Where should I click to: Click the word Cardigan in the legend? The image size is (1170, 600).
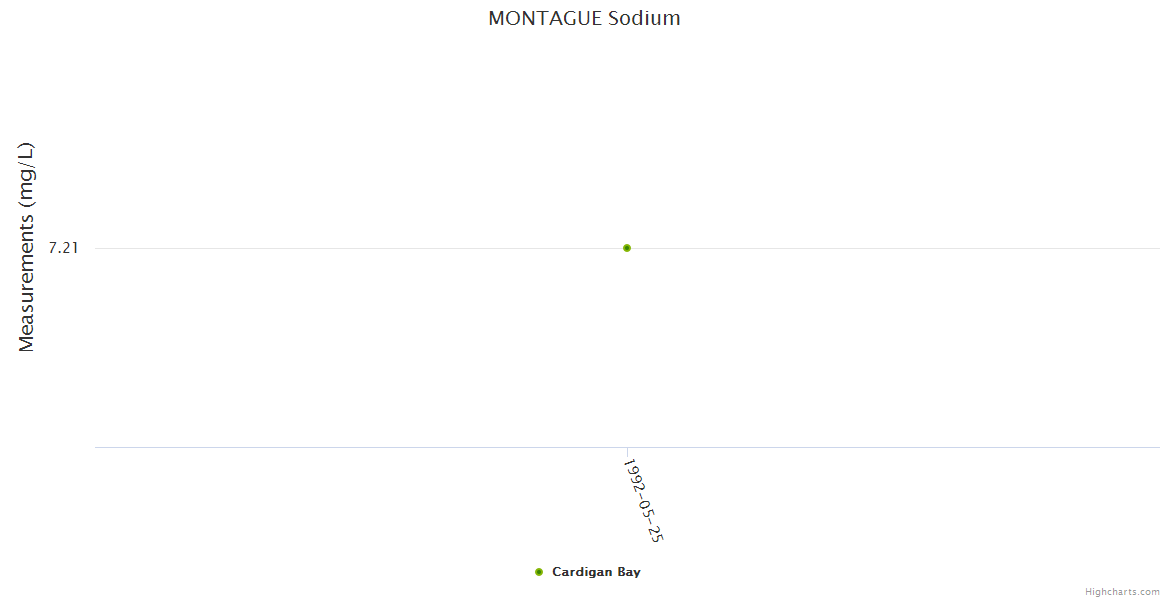tap(582, 572)
